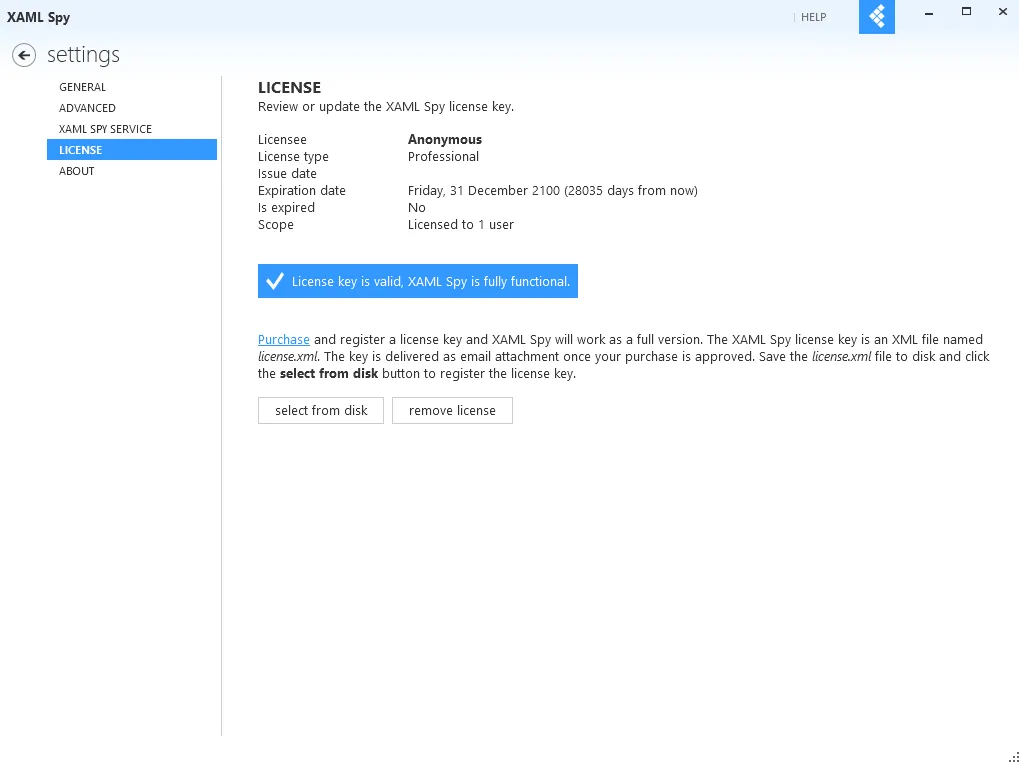Click the Anonymous licensee name
The width and height of the screenshot is (1019, 763).
click(x=445, y=139)
